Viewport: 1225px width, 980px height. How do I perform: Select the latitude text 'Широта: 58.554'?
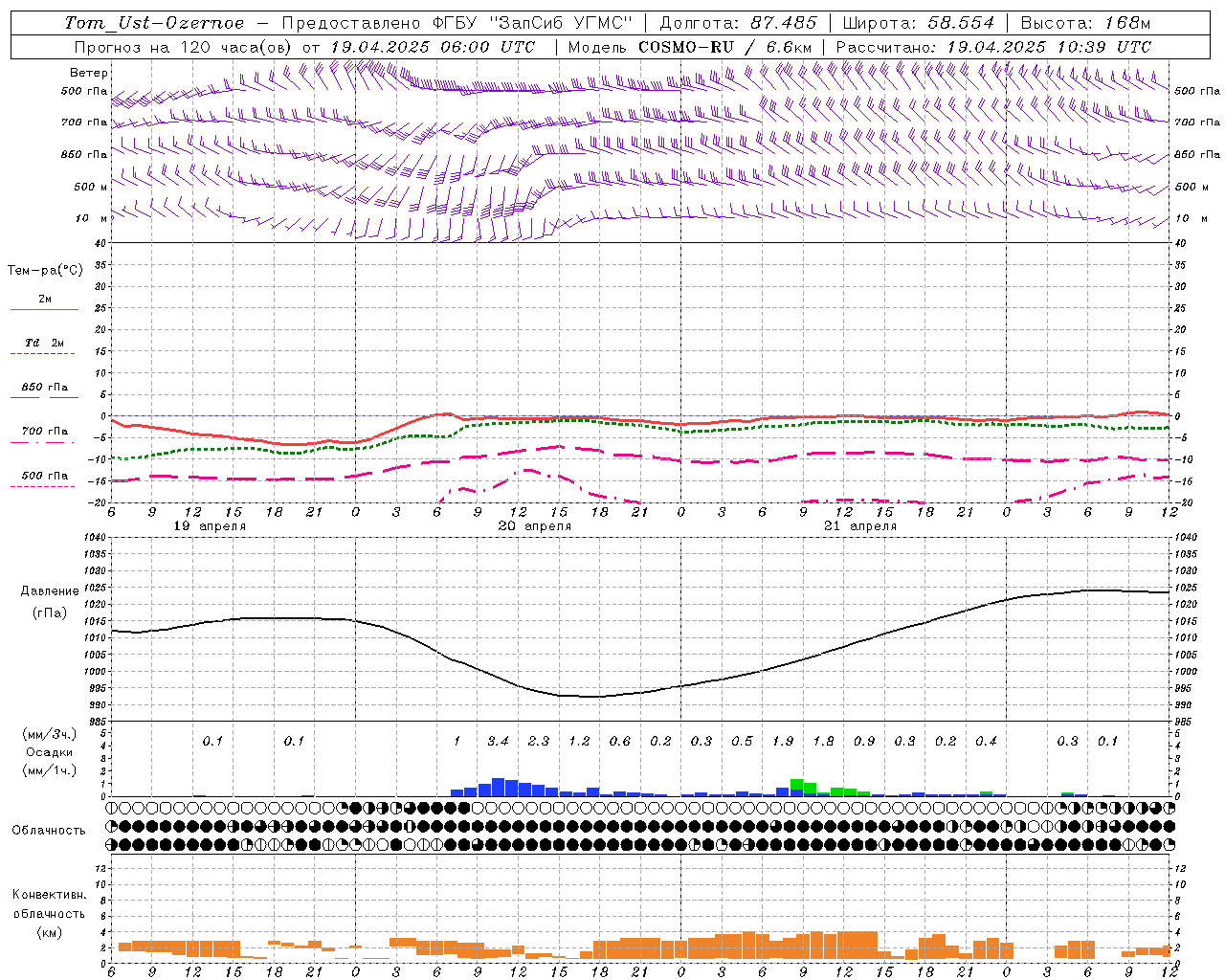point(918,23)
